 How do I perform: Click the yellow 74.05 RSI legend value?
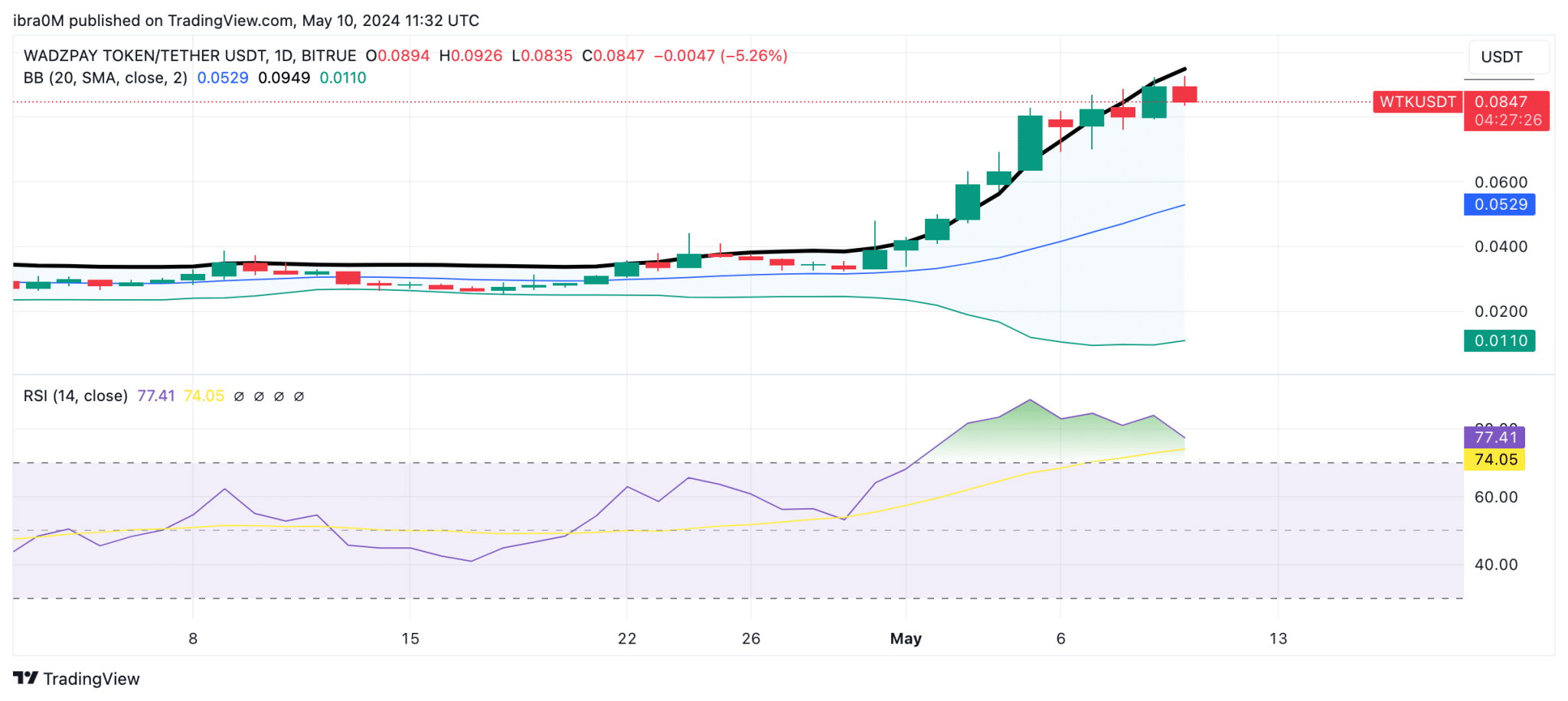pos(204,396)
